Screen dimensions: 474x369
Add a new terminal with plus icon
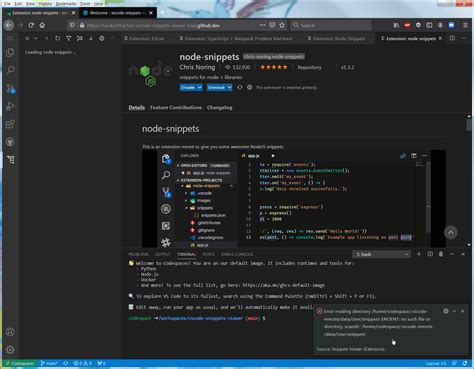point(419,254)
